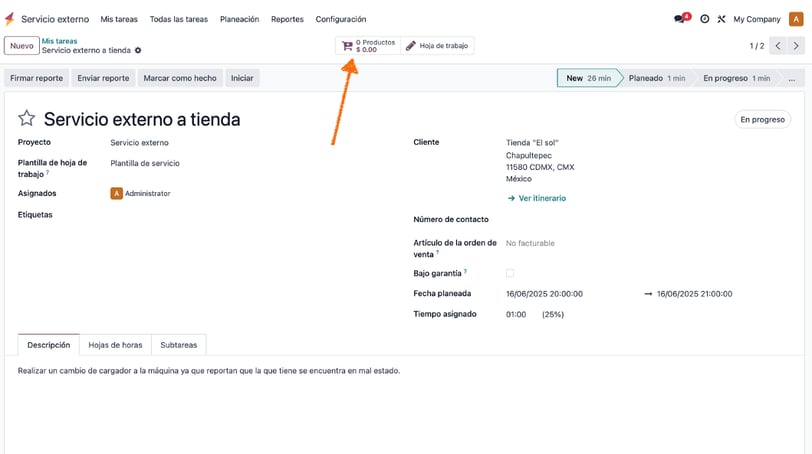
Task: Select the Planeado stage in status bar
Action: tap(657, 78)
